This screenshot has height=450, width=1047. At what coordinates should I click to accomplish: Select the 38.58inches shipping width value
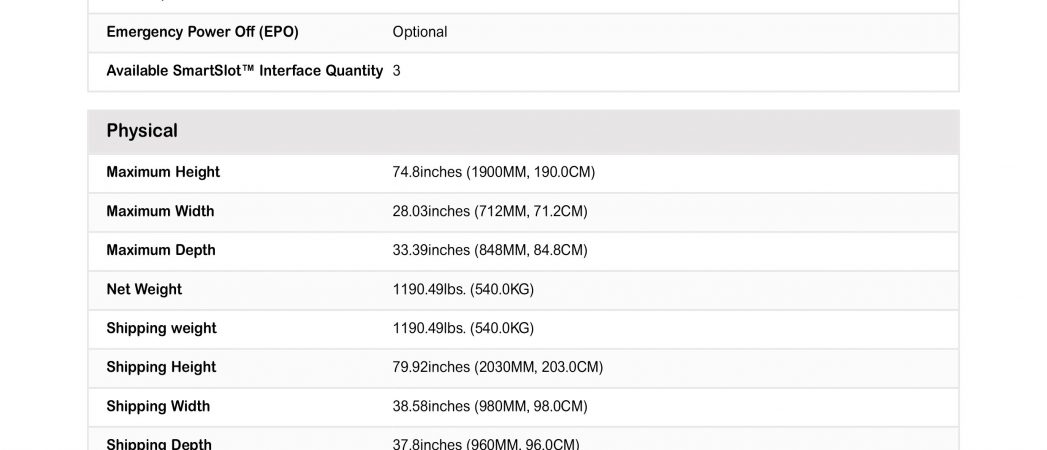click(x=490, y=406)
